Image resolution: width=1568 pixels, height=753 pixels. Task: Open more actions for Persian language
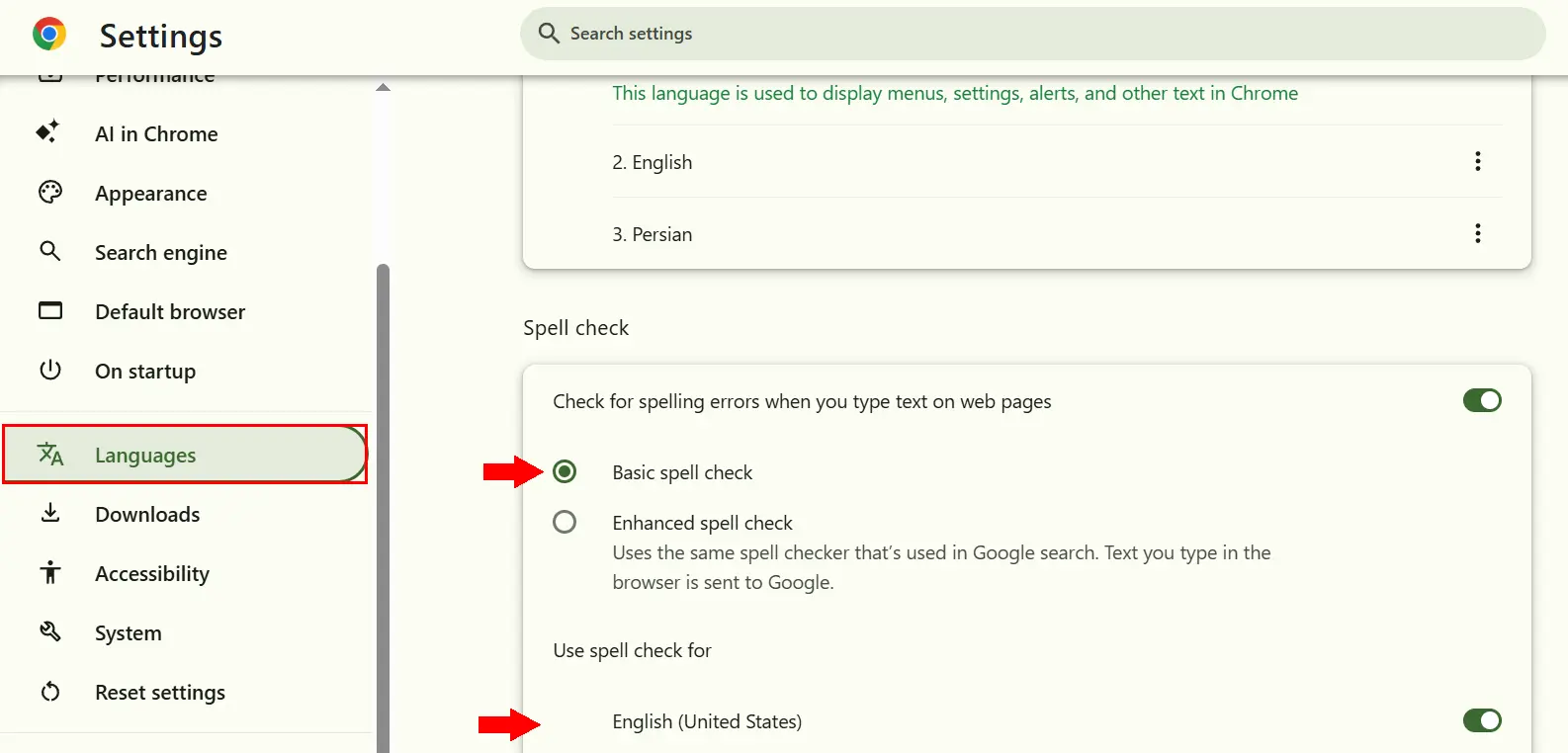tap(1478, 233)
